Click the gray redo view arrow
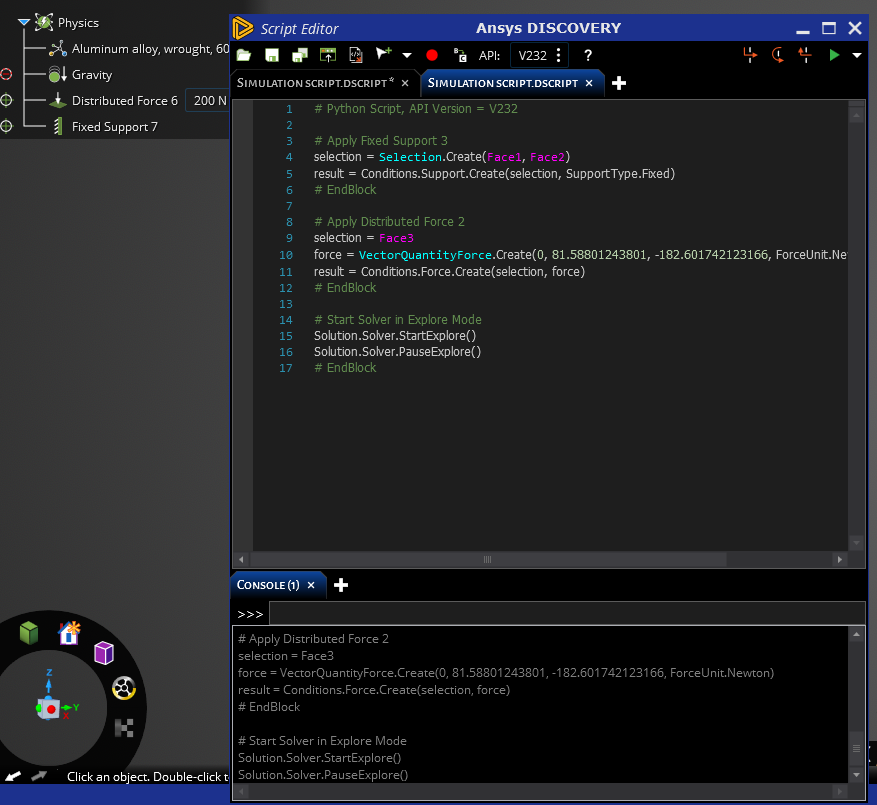This screenshot has width=877, height=805. click(39, 776)
